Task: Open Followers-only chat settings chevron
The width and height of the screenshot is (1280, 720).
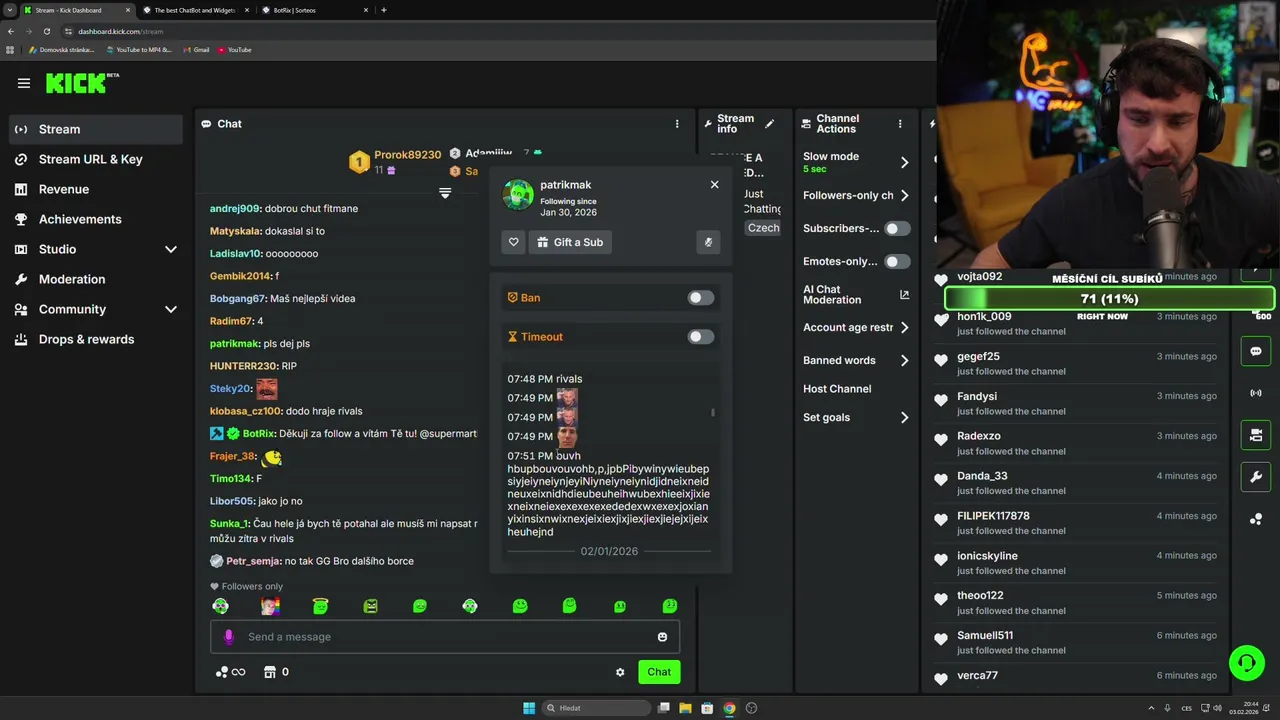Action: coord(904,195)
